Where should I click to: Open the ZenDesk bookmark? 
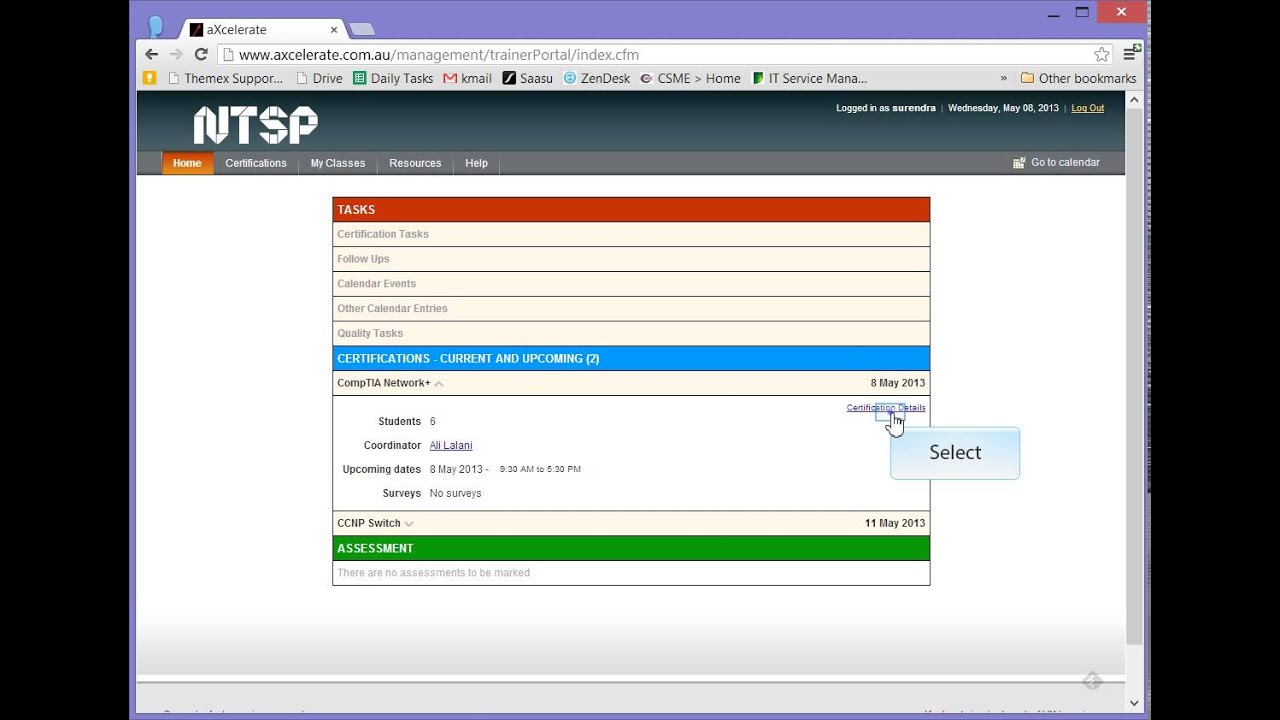click(597, 78)
